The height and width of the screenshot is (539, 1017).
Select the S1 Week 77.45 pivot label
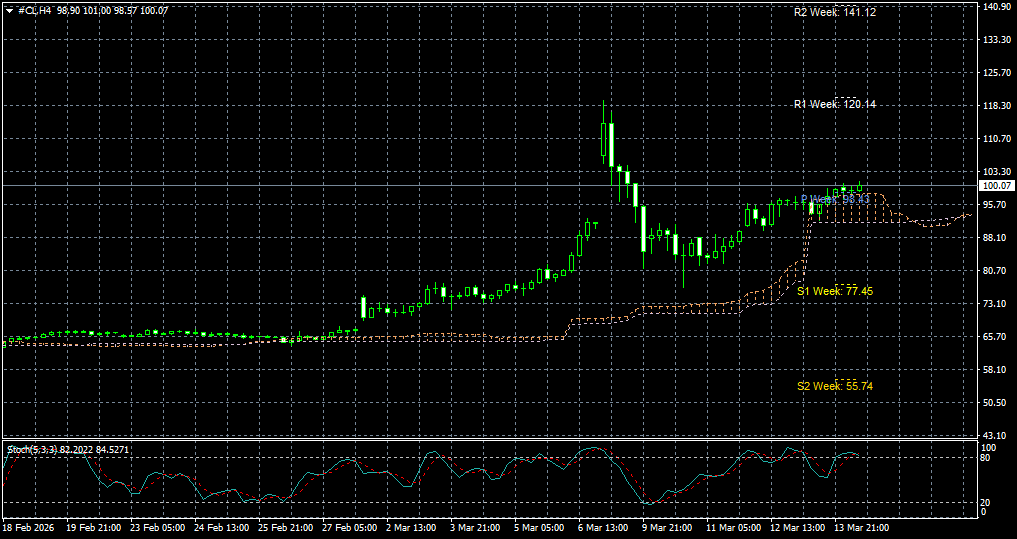(x=835, y=291)
